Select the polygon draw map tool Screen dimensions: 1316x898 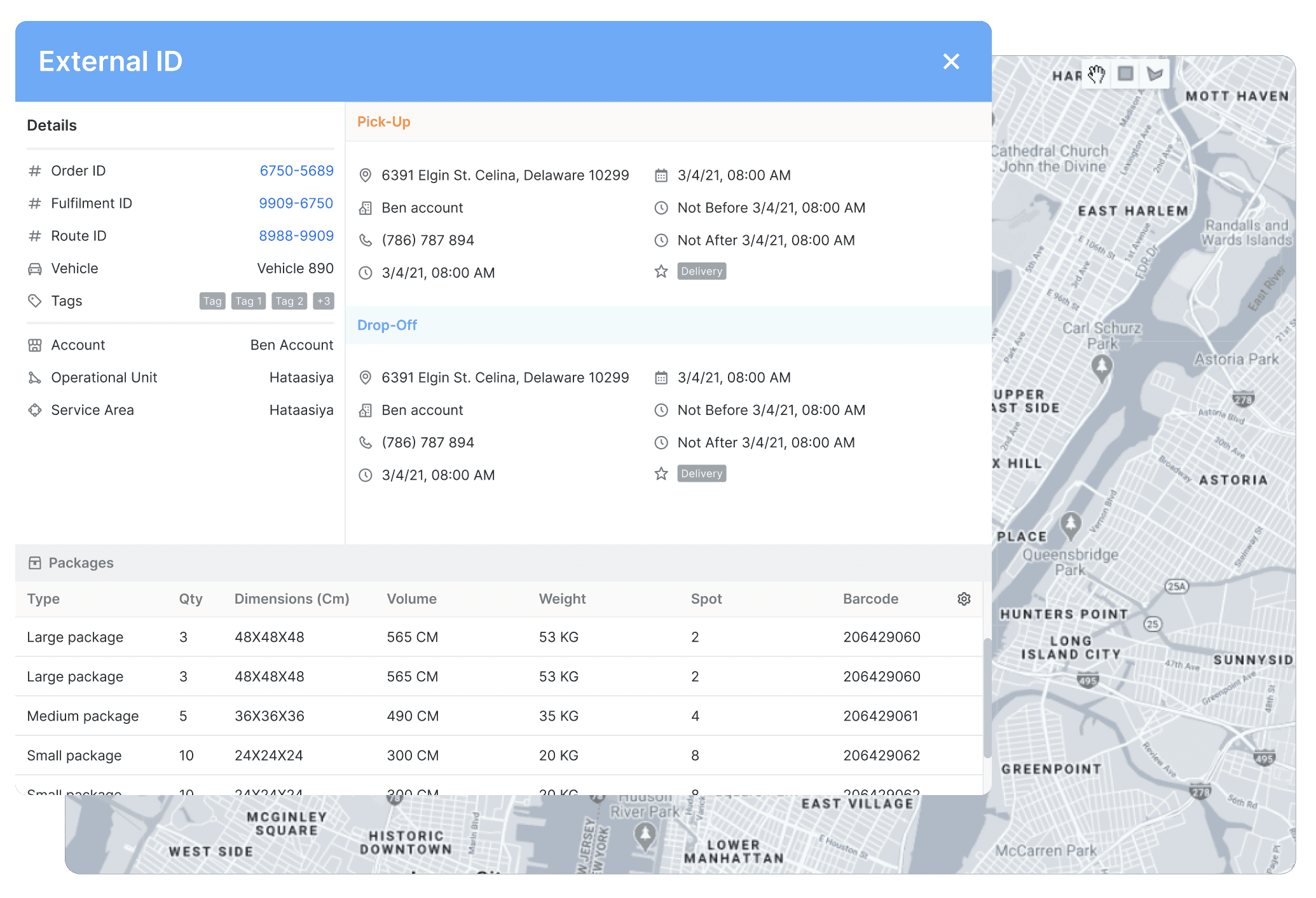[x=1155, y=74]
